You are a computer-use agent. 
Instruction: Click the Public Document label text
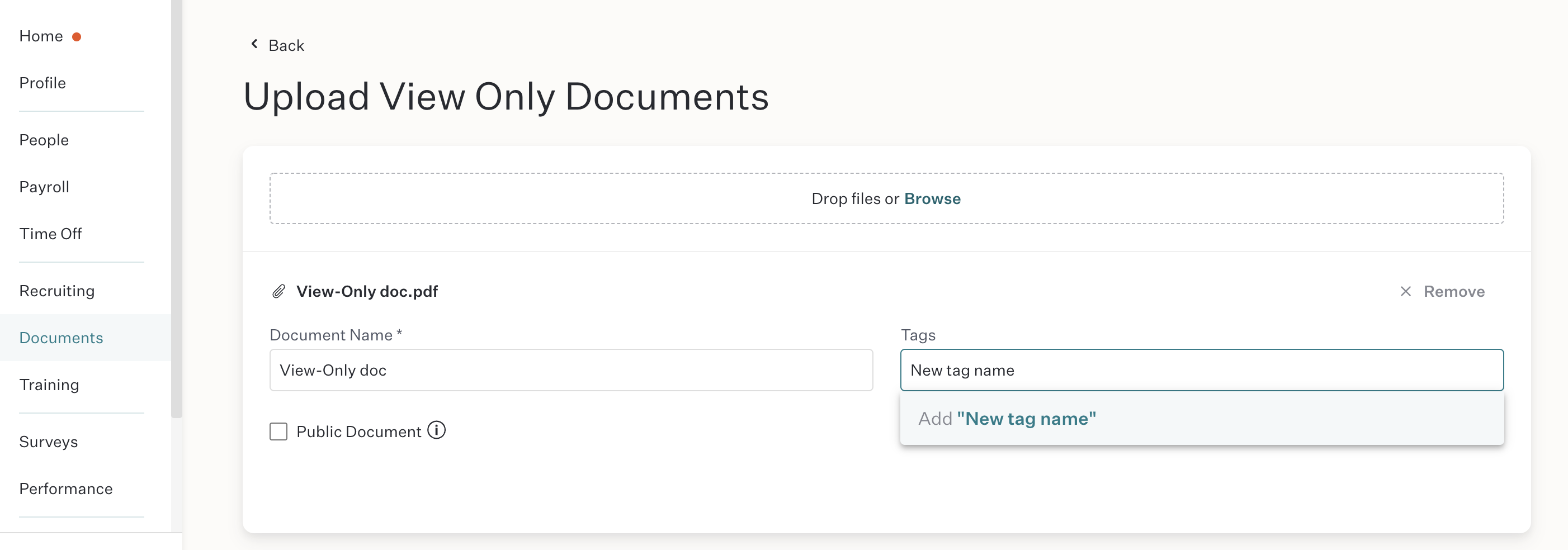pos(358,432)
